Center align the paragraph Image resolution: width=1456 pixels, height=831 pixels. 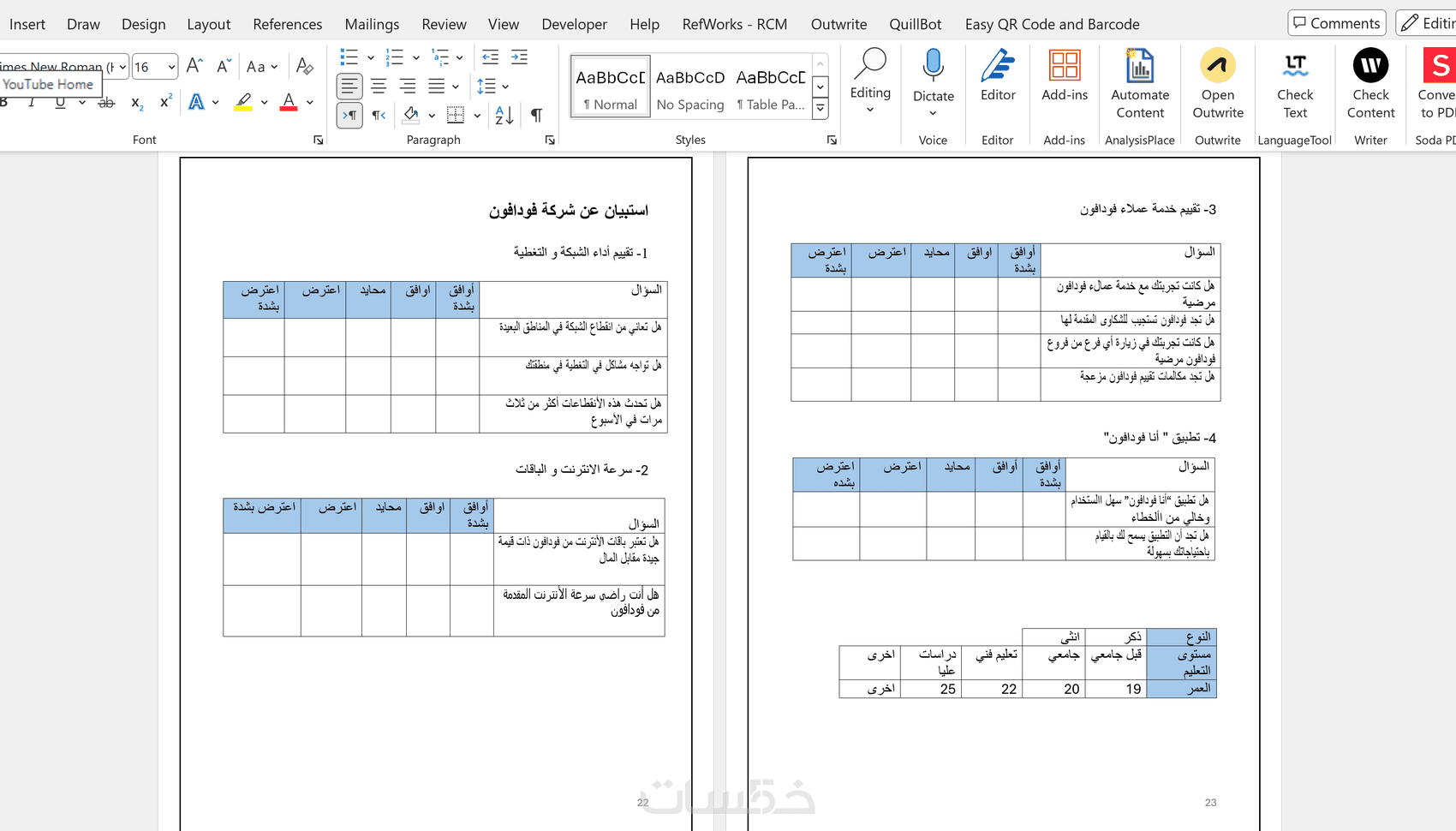[379, 87]
